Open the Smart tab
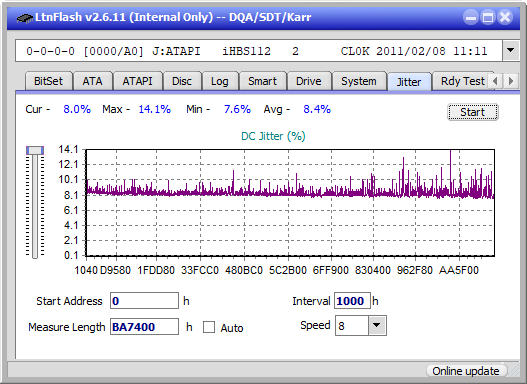Screen dimensions: 527x384 click(x=262, y=81)
